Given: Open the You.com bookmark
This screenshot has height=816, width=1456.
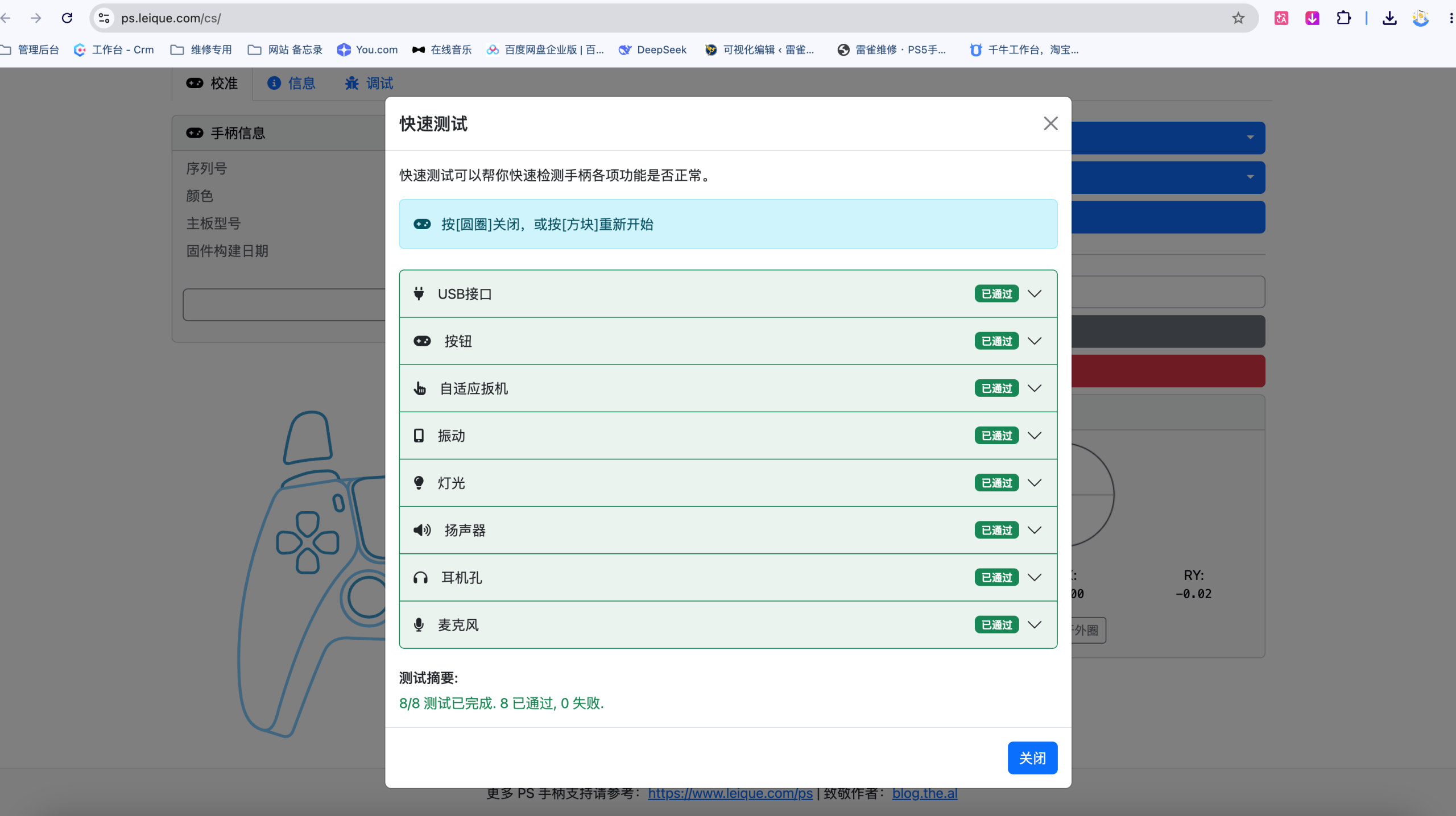Looking at the screenshot, I should click(x=367, y=50).
